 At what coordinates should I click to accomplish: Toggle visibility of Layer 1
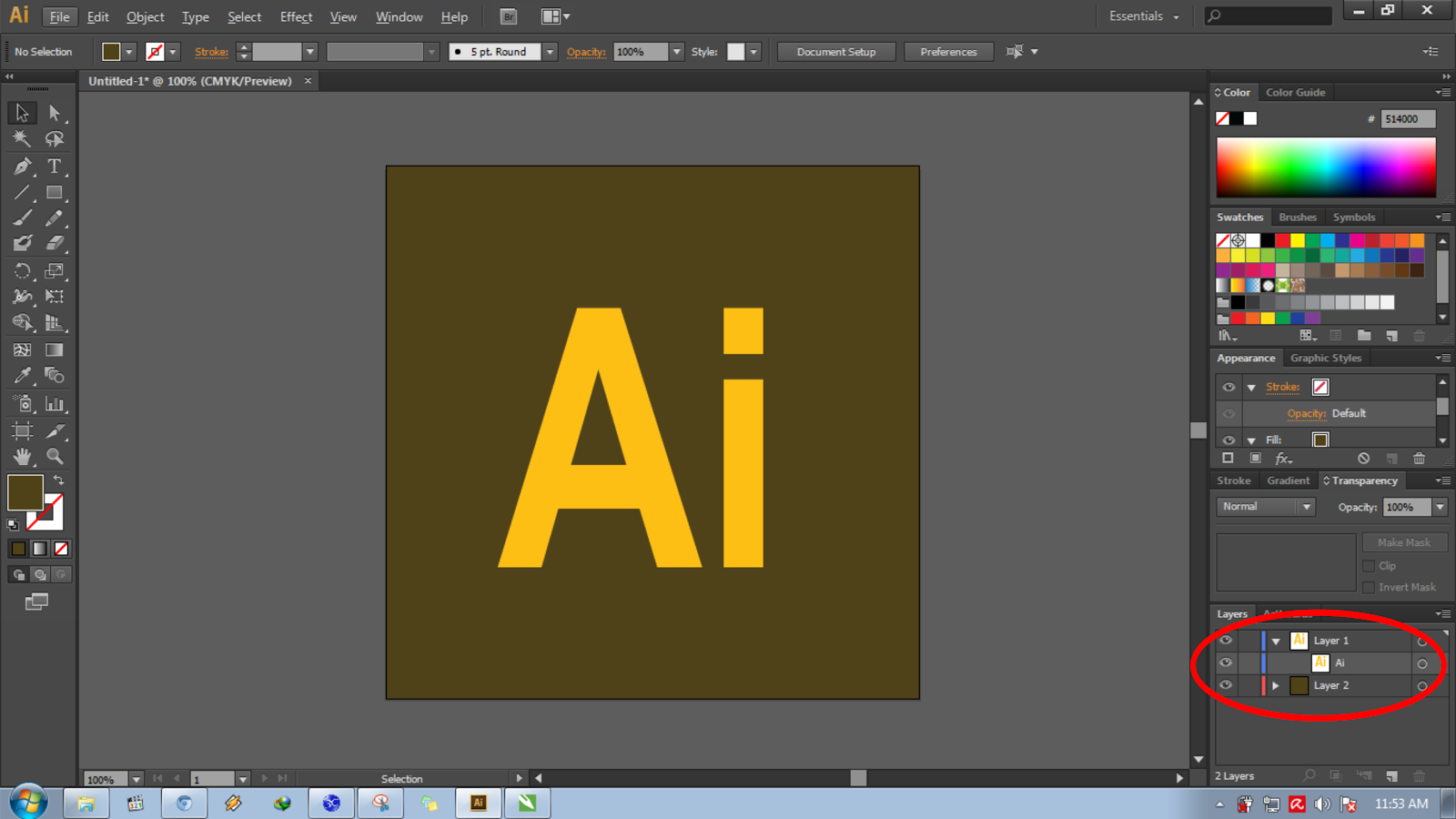pyautogui.click(x=1226, y=640)
